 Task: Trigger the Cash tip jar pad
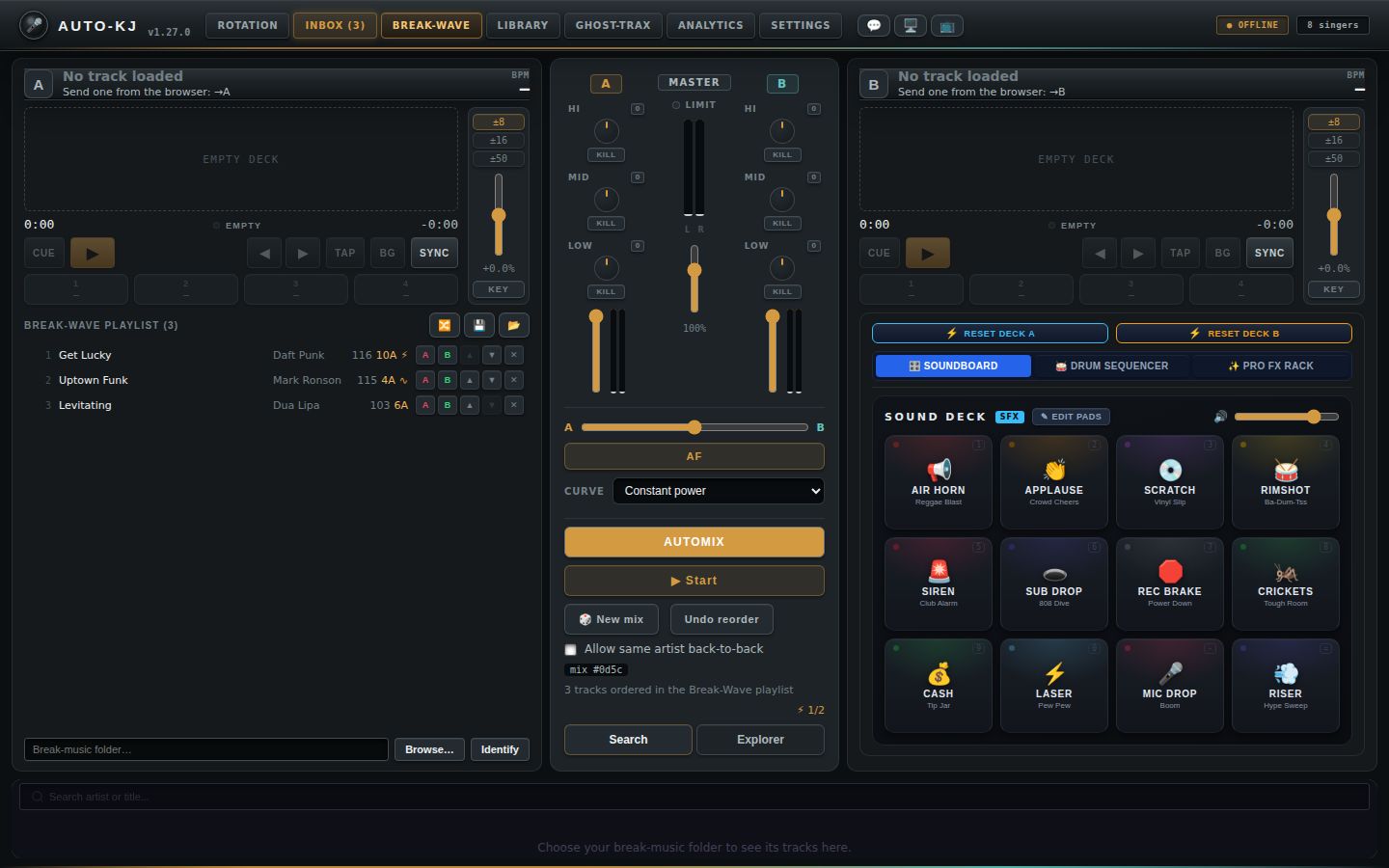pyautogui.click(x=939, y=686)
